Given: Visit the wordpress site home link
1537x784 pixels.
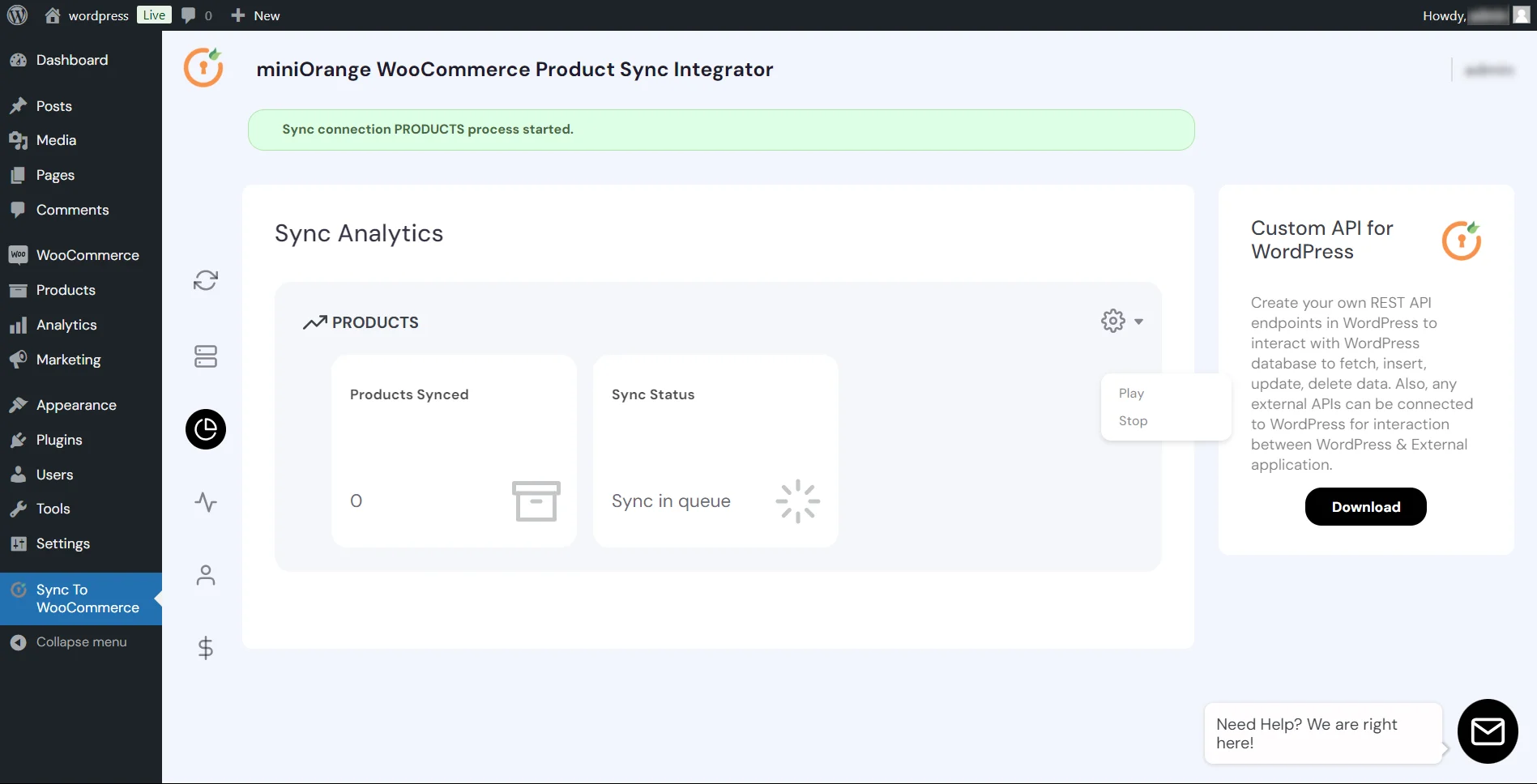Looking at the screenshot, I should [x=87, y=15].
